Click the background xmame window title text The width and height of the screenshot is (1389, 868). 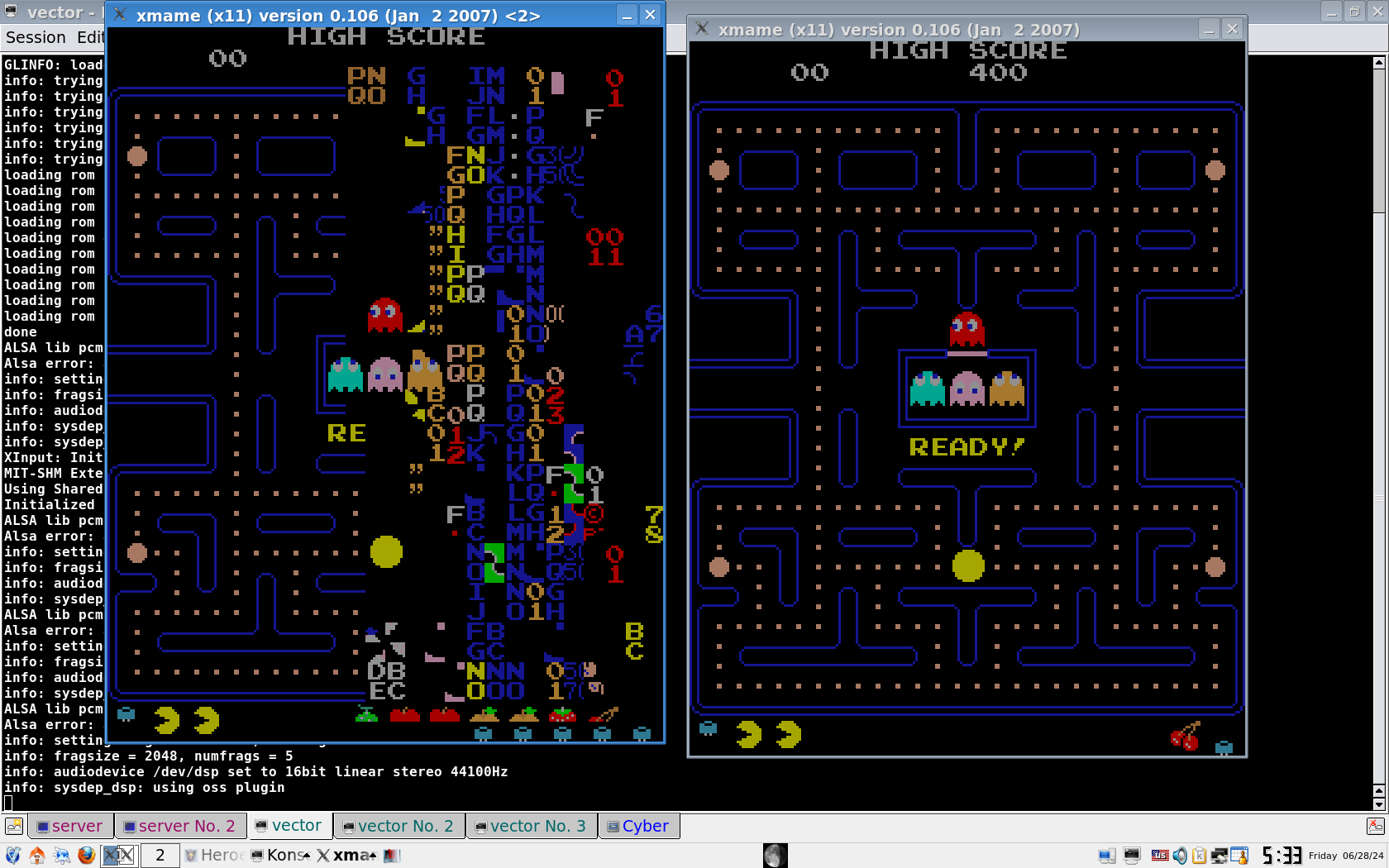click(x=899, y=30)
